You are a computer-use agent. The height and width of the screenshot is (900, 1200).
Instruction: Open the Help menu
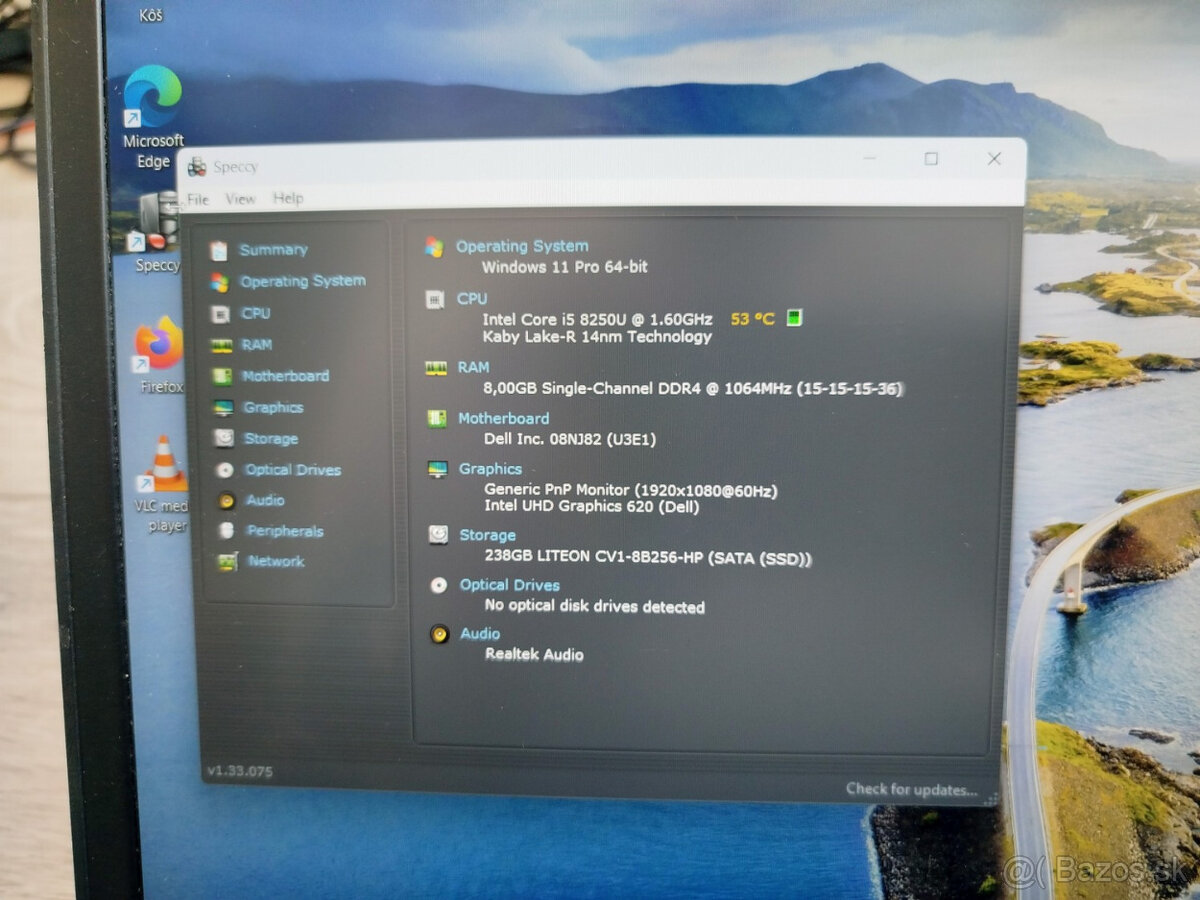coord(288,198)
